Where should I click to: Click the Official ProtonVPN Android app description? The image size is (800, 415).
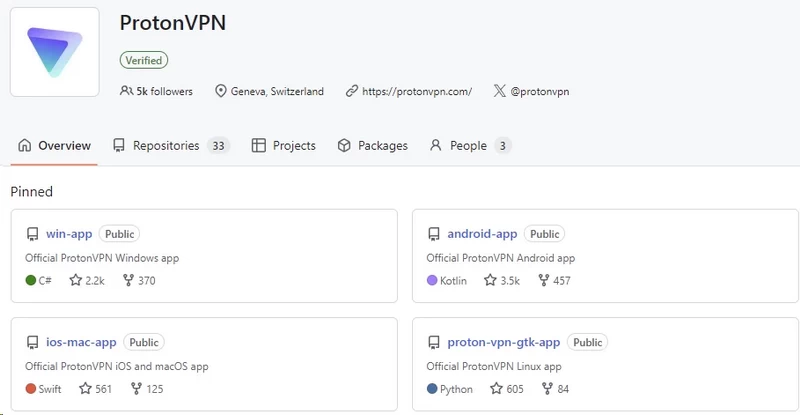(501, 258)
